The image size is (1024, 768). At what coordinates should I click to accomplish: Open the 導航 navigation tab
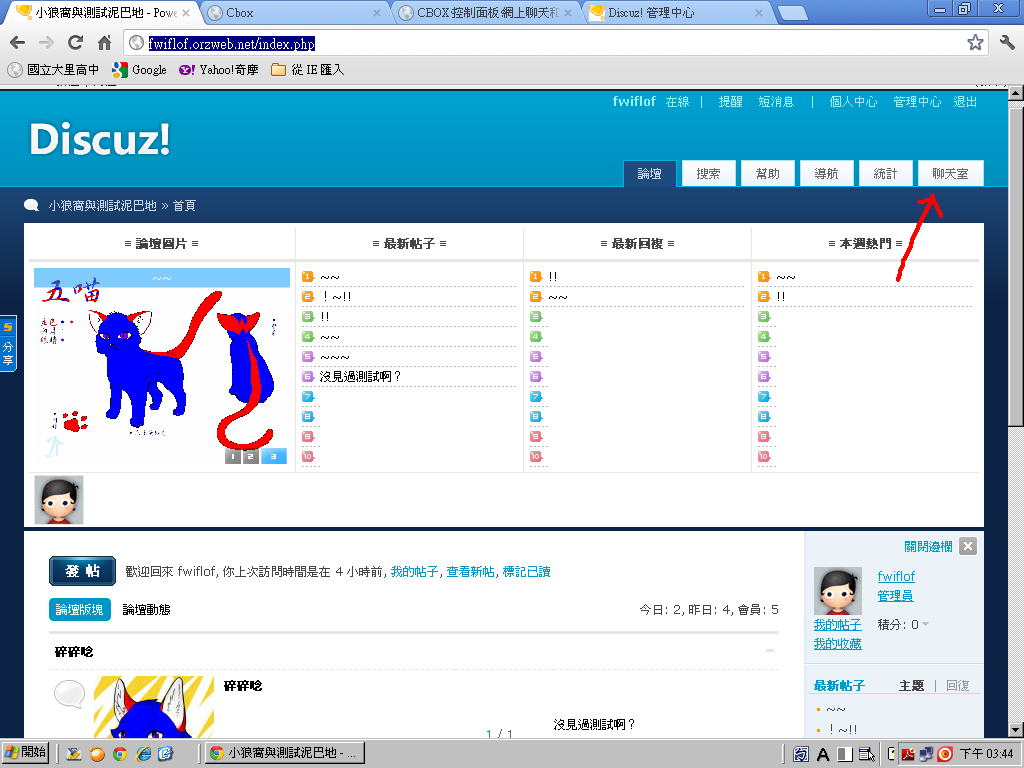[827, 174]
